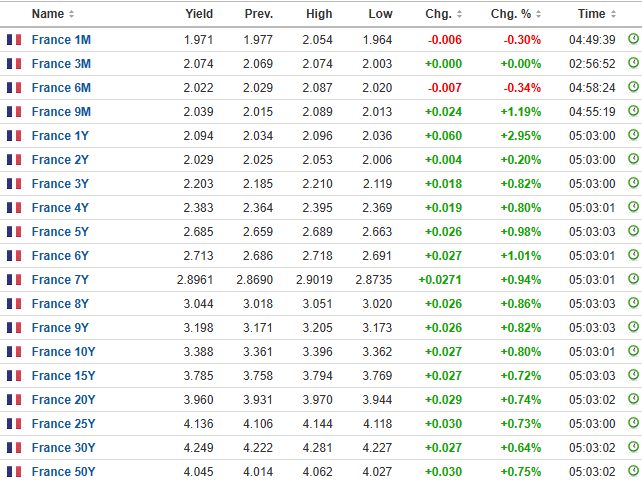
Task: Click the Yield column header
Action: pos(199,14)
